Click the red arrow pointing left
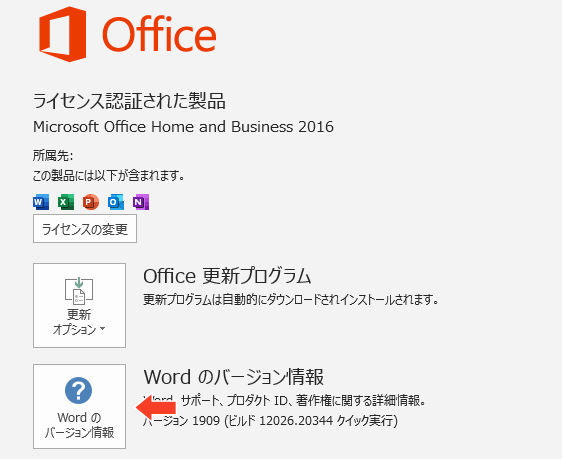 156,407
